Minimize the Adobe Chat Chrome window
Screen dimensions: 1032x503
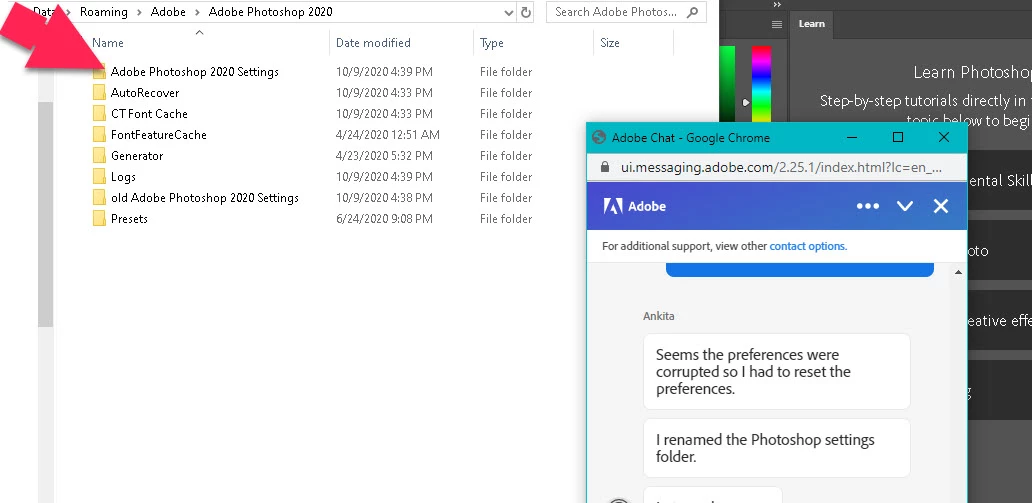click(x=852, y=138)
